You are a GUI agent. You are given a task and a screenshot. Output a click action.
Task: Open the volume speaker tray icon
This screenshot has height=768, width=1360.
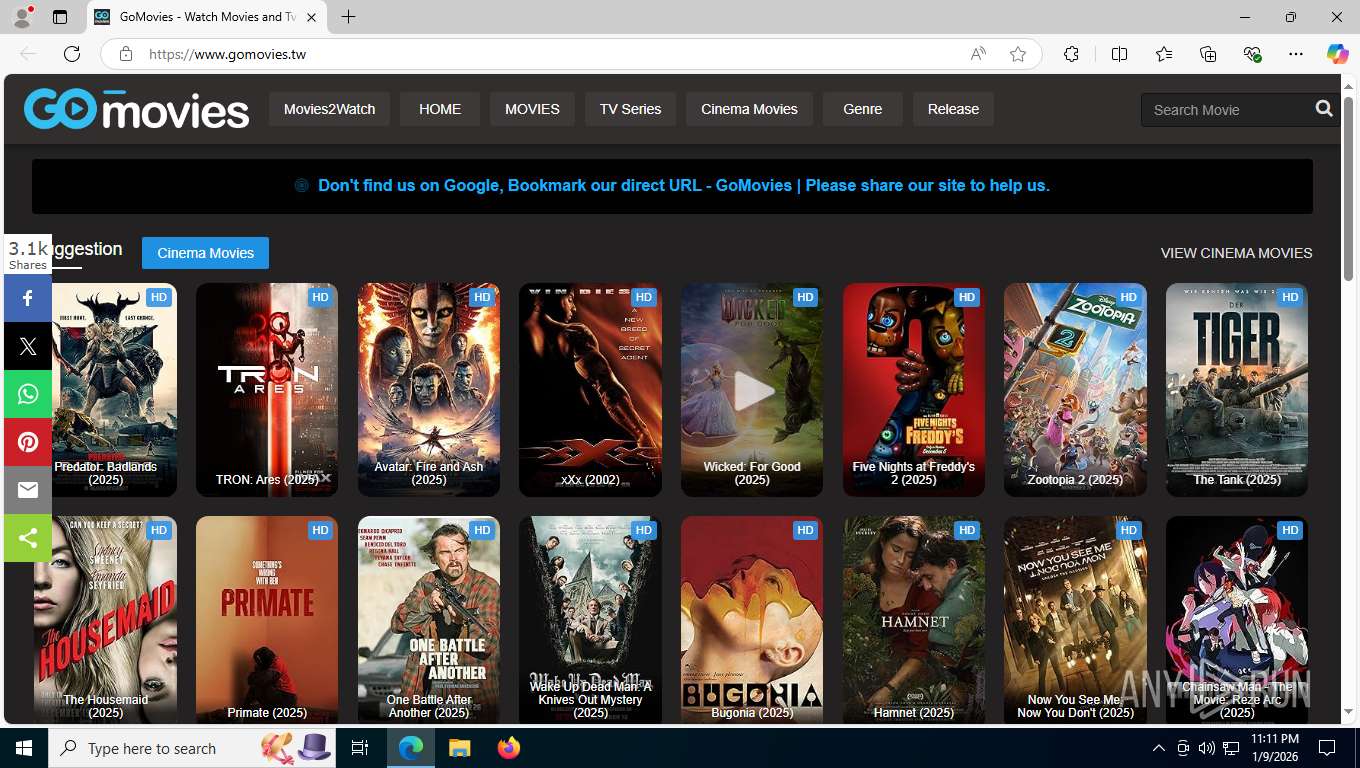[x=1207, y=748]
